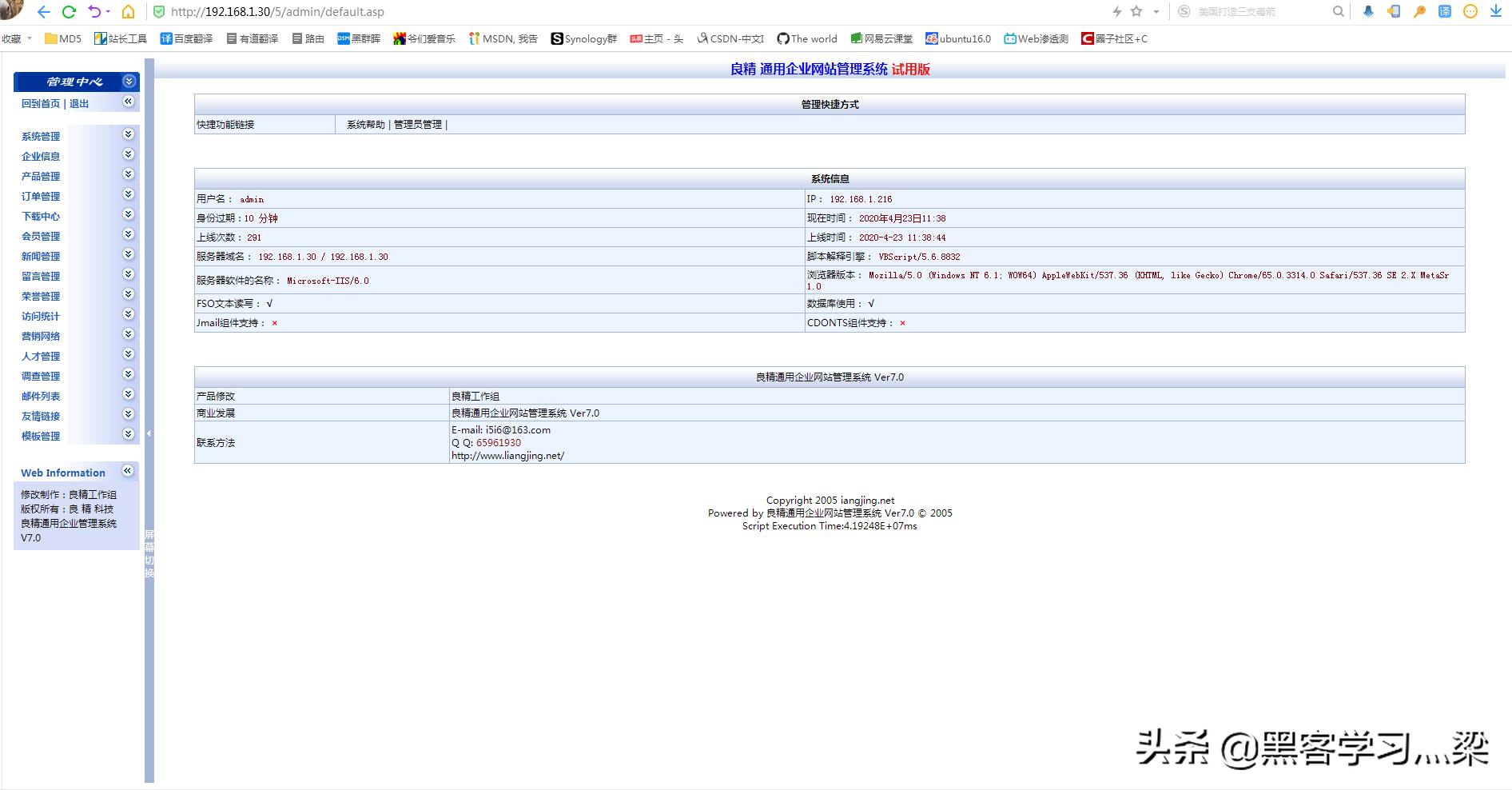Screen dimensions: 1512x790
Task: Visit the http://www.liangjing.net/ link
Action: (507, 455)
